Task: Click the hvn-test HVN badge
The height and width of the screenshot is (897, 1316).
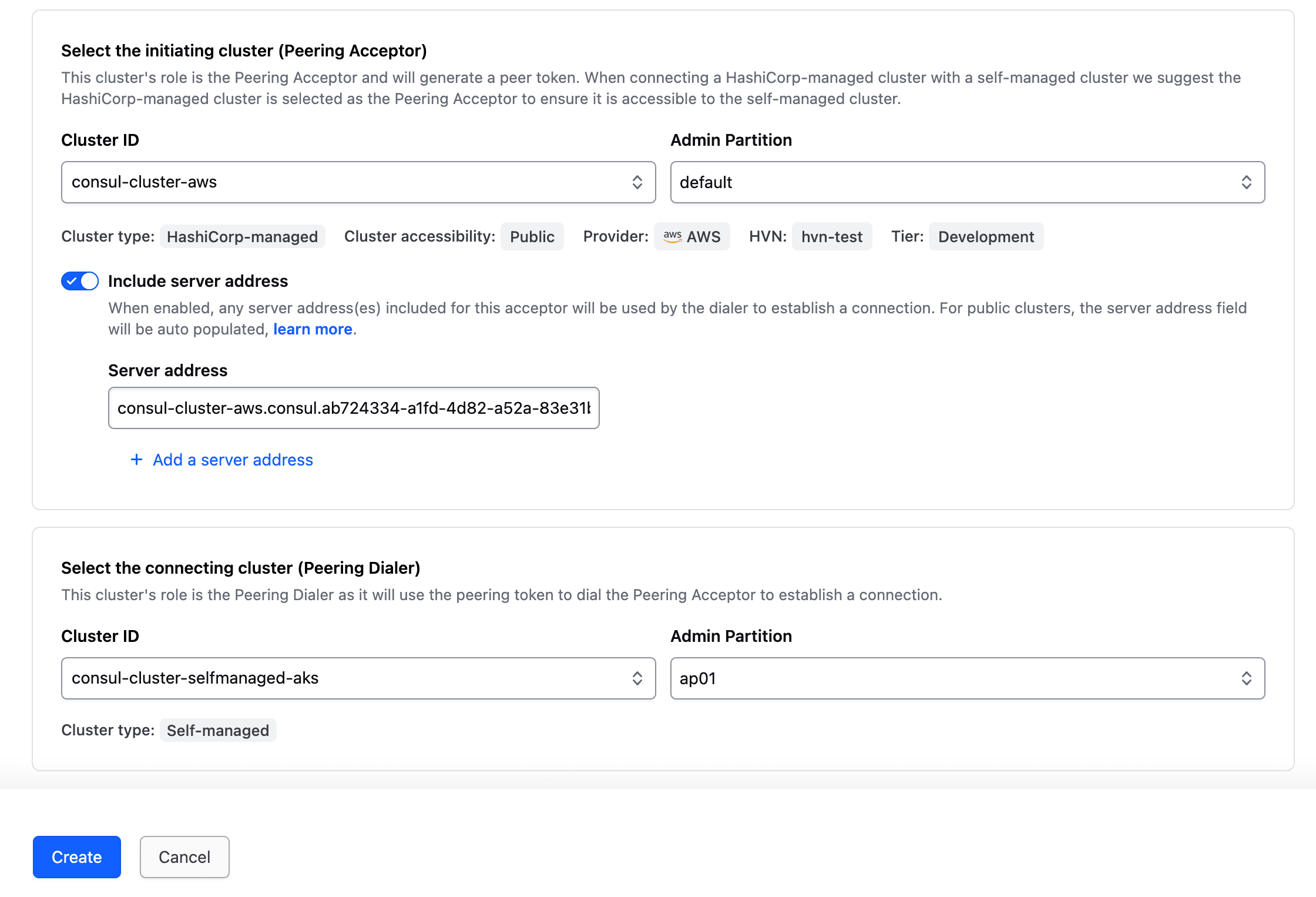Action: pyautogui.click(x=831, y=236)
